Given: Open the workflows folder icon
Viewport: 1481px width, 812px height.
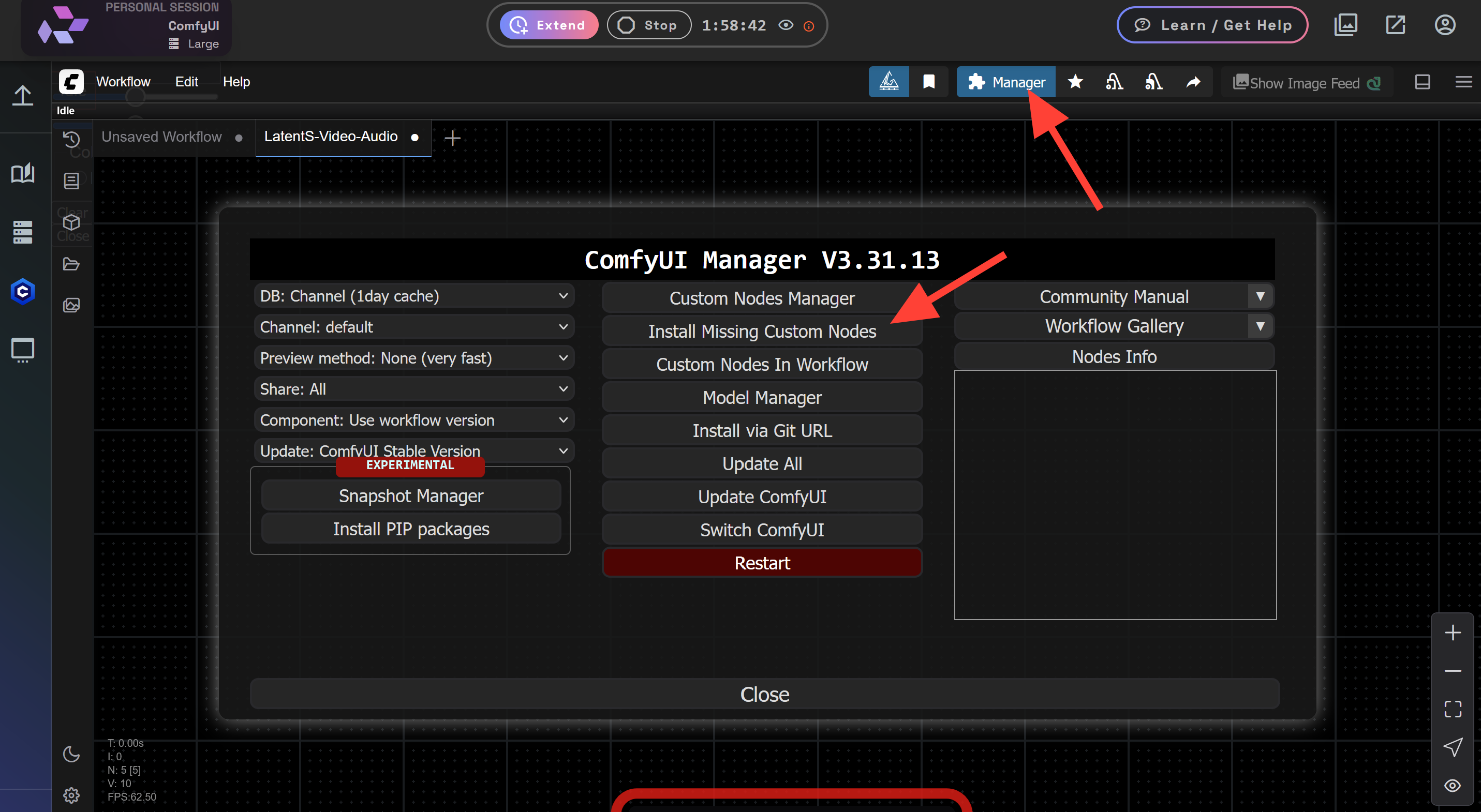Looking at the screenshot, I should pyautogui.click(x=71, y=264).
